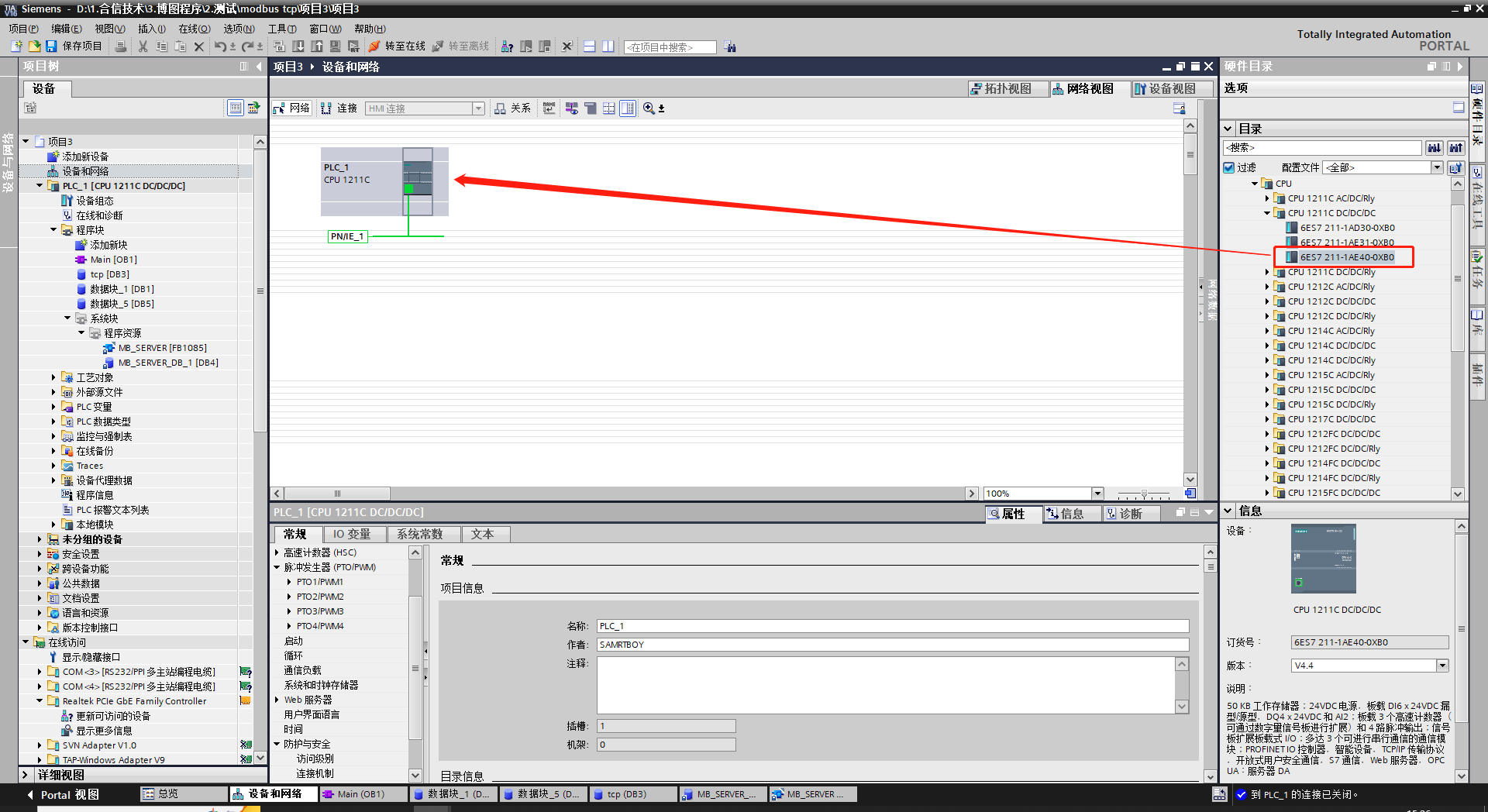The height and width of the screenshot is (812, 1488).
Task: Click the project tree details view icon
Action: pos(236,108)
